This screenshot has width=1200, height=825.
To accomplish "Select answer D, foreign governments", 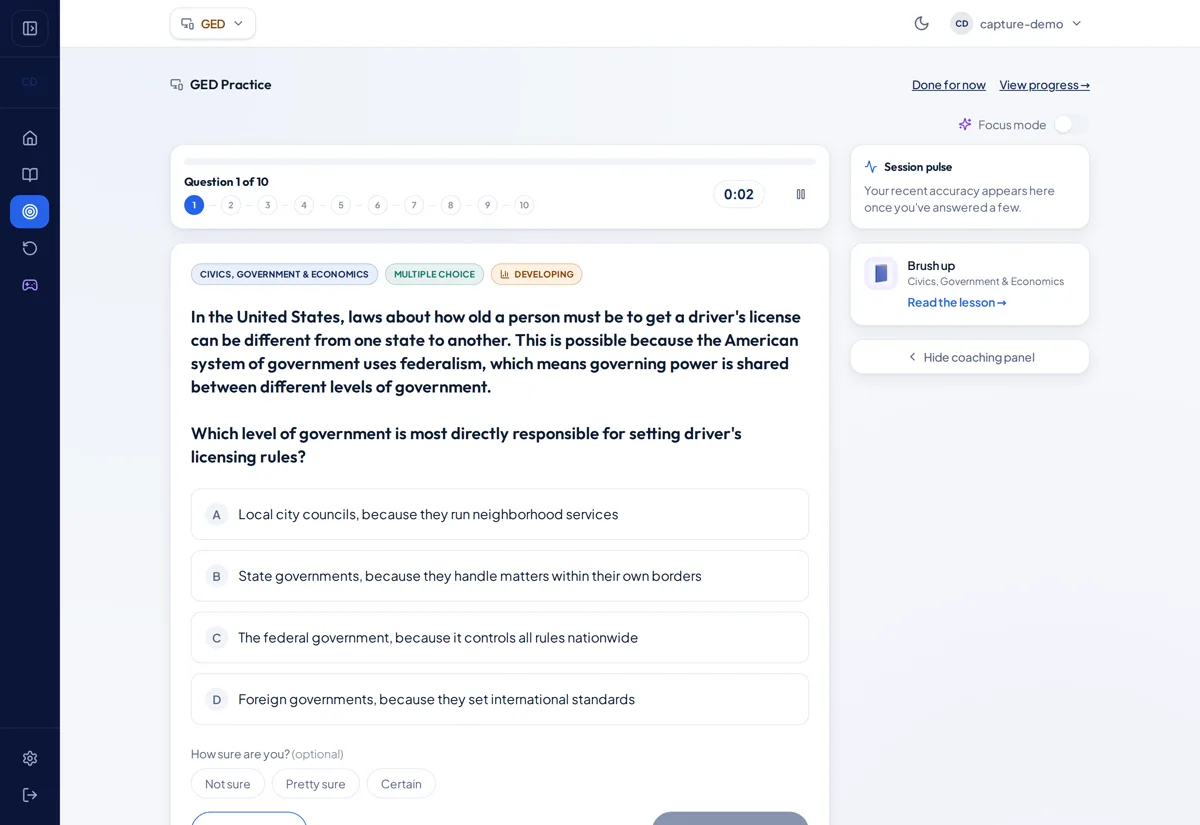I will [500, 699].
